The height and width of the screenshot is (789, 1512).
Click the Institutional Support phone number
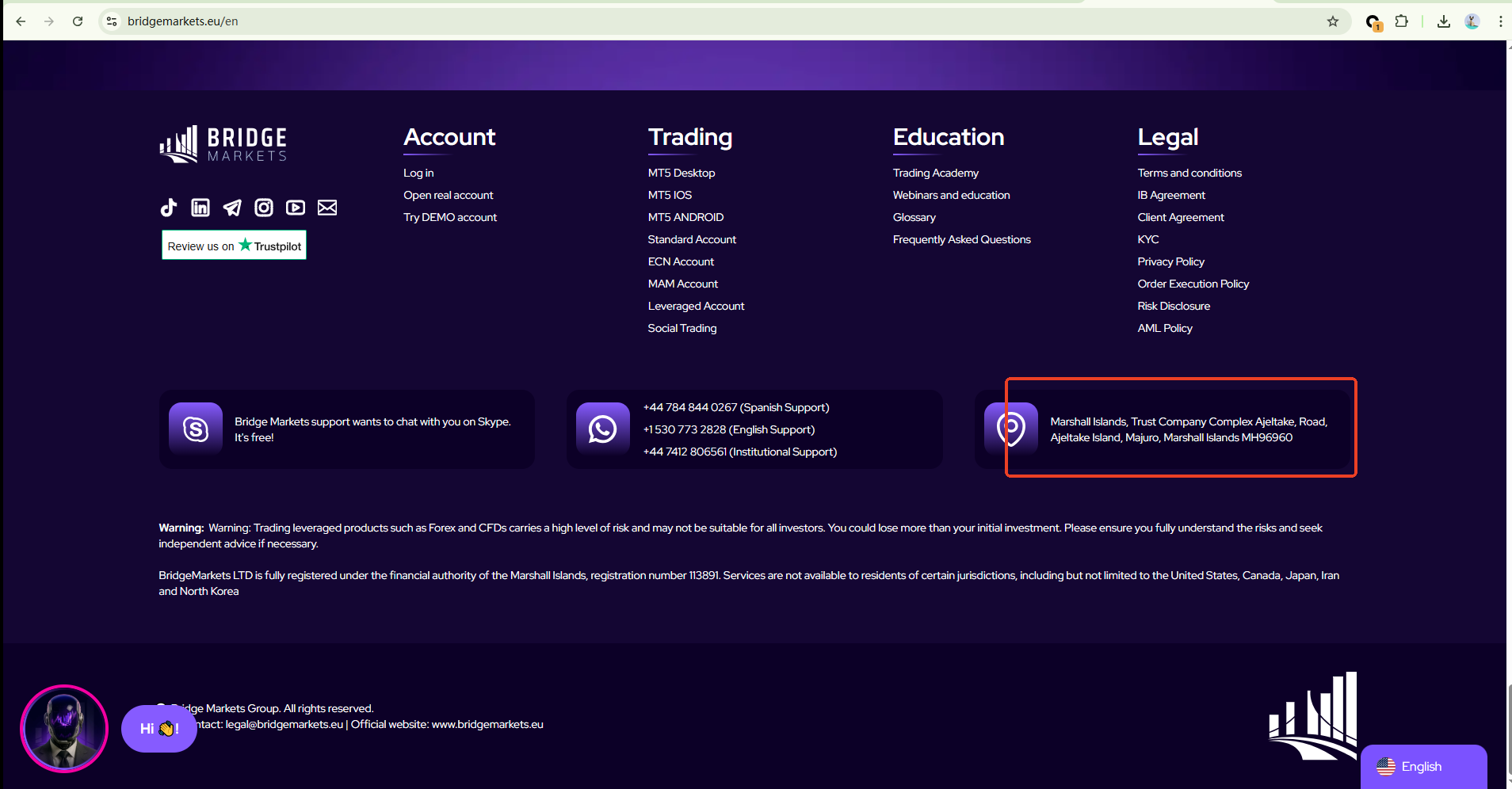pyautogui.click(x=740, y=452)
